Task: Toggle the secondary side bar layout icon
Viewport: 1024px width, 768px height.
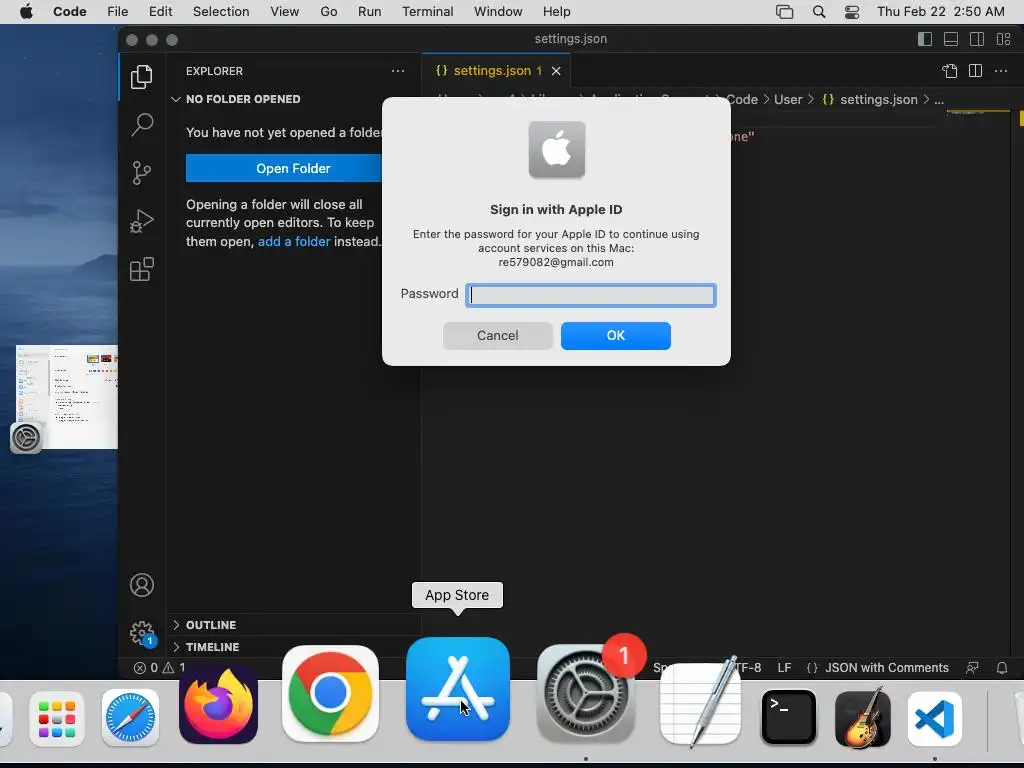Action: coord(977,39)
